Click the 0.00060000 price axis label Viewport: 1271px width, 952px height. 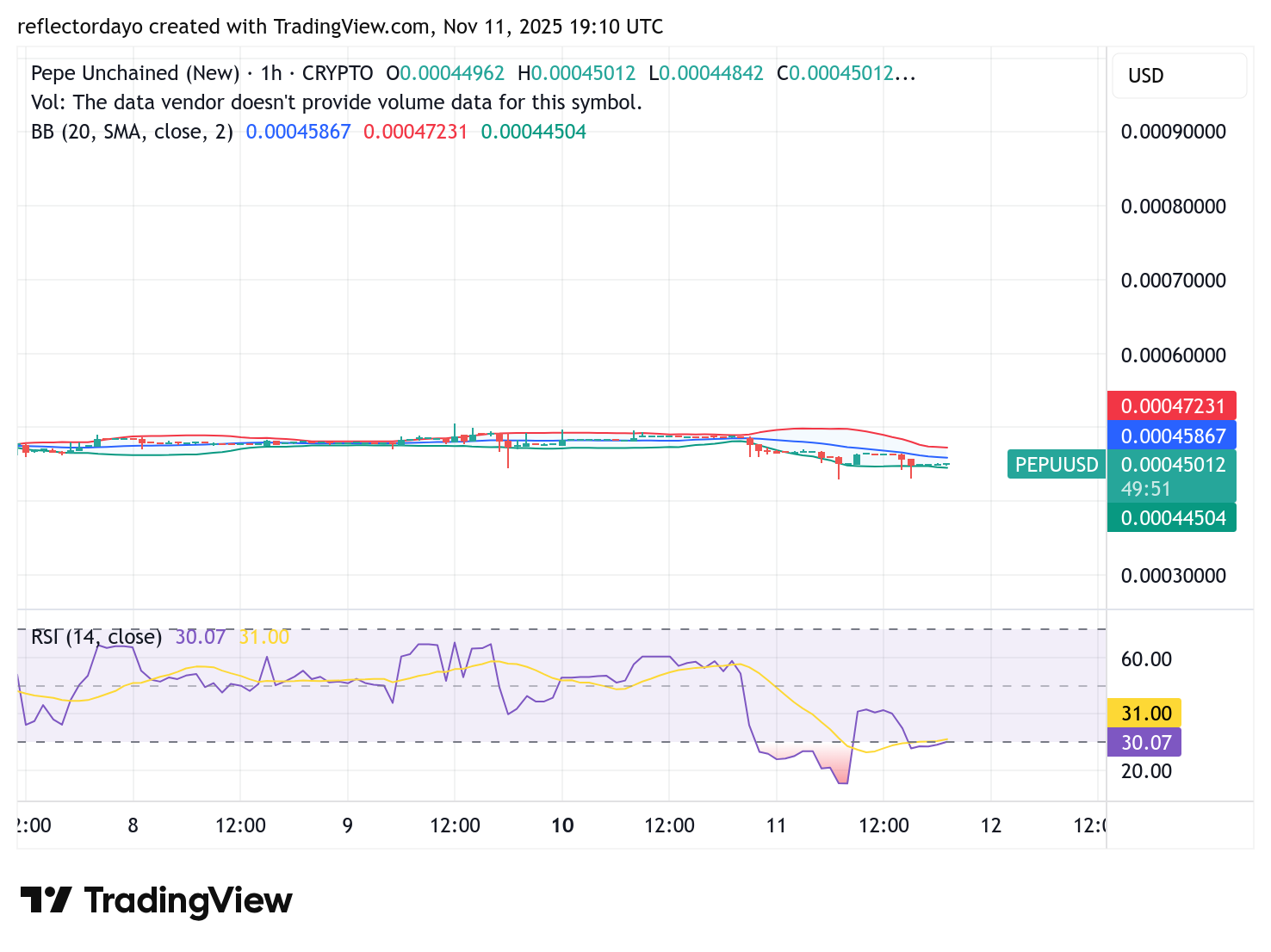coord(1173,355)
